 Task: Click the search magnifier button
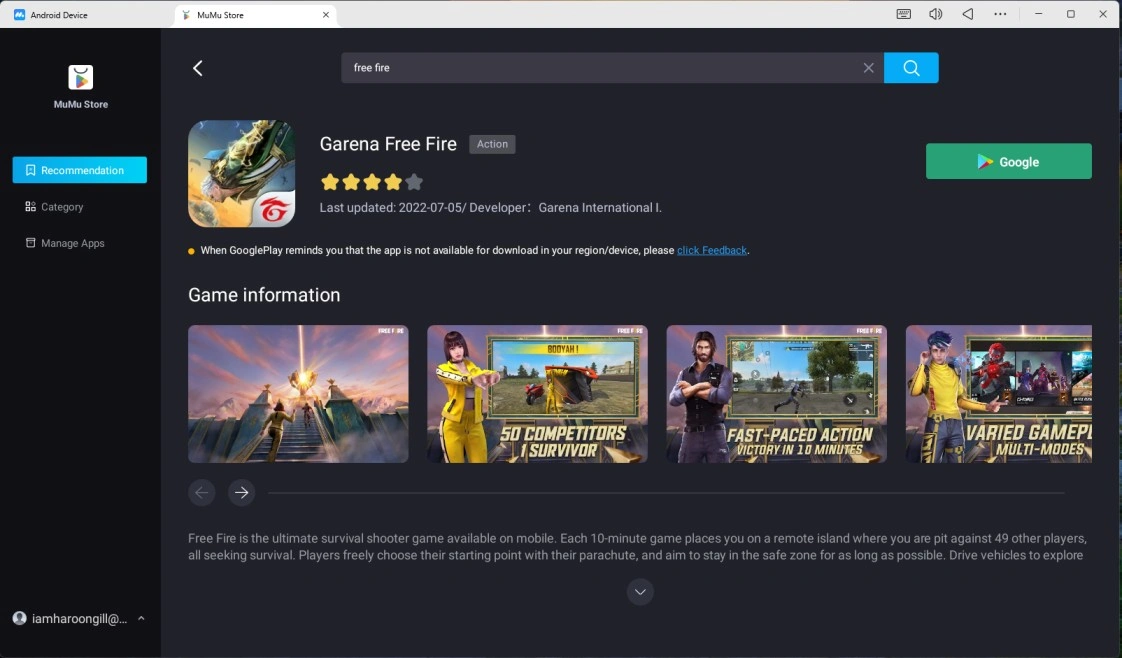pyautogui.click(x=910, y=67)
